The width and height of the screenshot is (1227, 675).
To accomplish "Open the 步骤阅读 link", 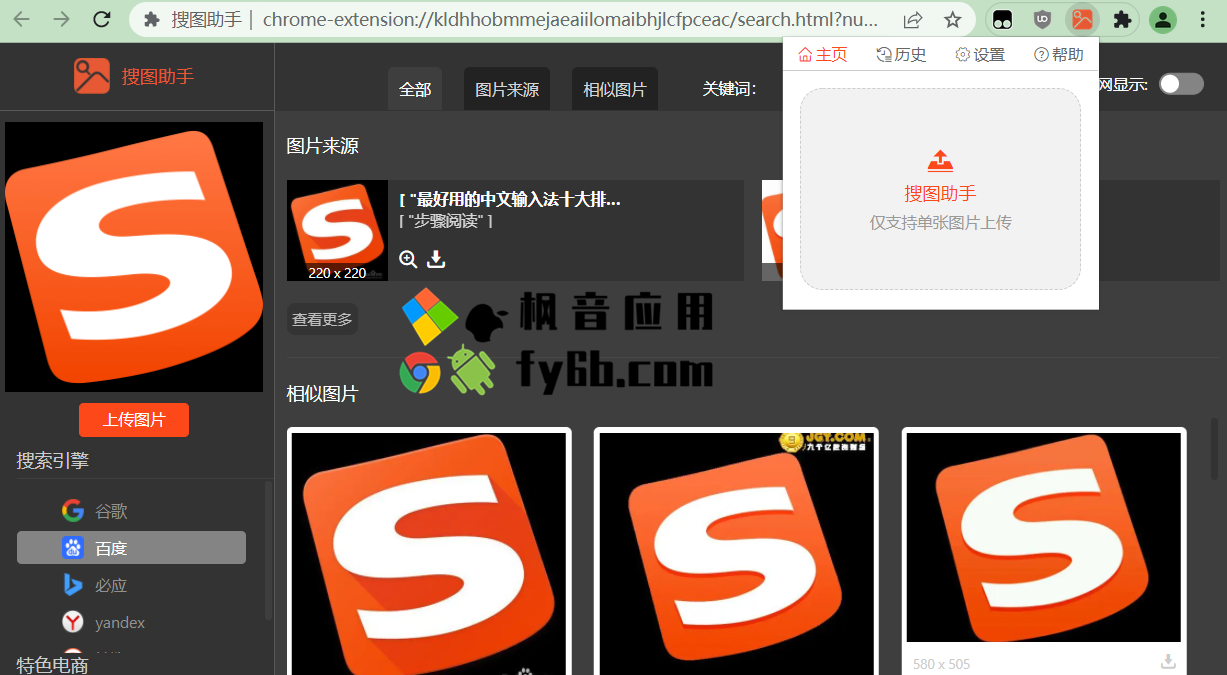I will (x=446, y=221).
